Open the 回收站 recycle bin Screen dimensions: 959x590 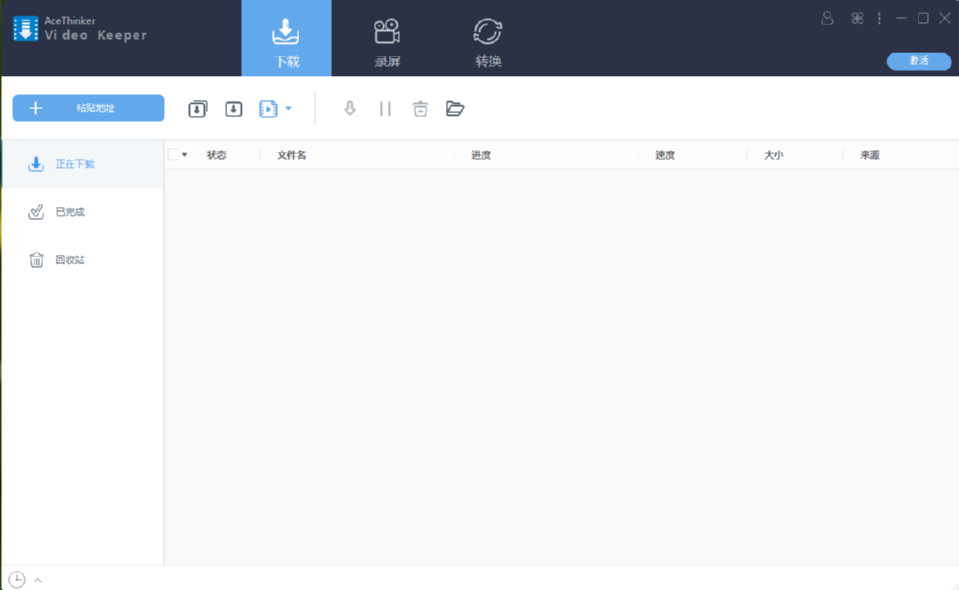click(83, 260)
